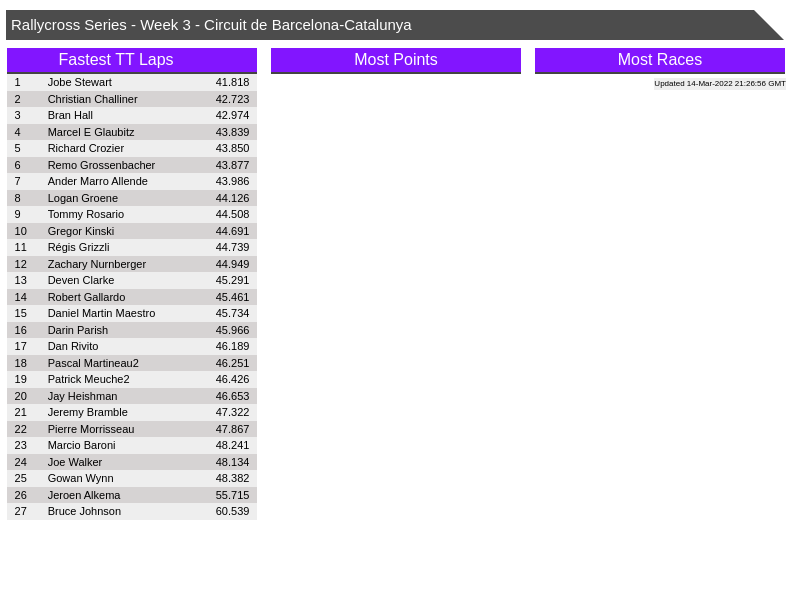800x600 pixels.
Task: Click Marcel E Glaubitz entry
Action: tap(91, 132)
